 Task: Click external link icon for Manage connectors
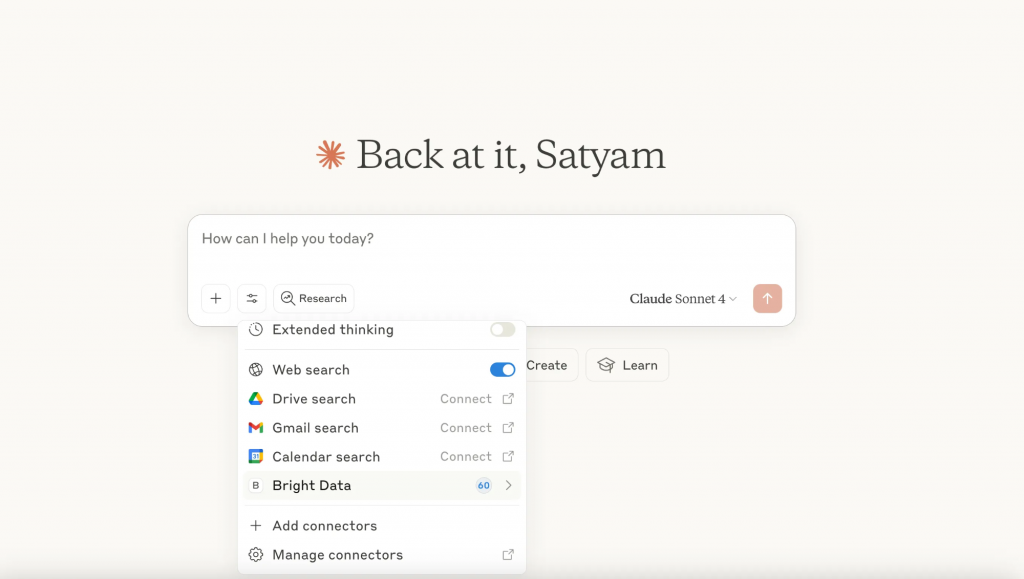pos(508,555)
